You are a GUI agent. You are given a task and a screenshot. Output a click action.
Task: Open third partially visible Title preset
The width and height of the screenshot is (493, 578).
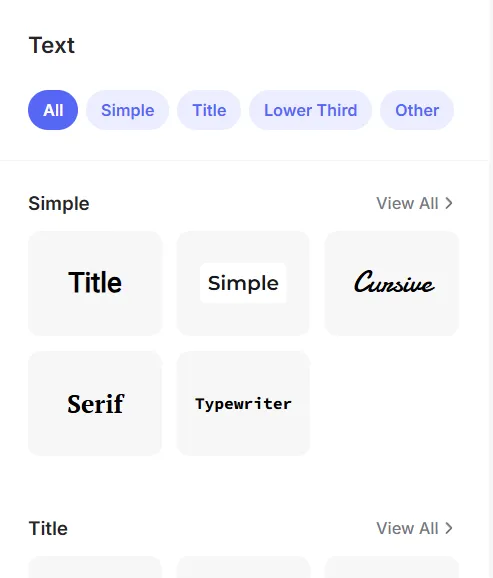[392, 568]
